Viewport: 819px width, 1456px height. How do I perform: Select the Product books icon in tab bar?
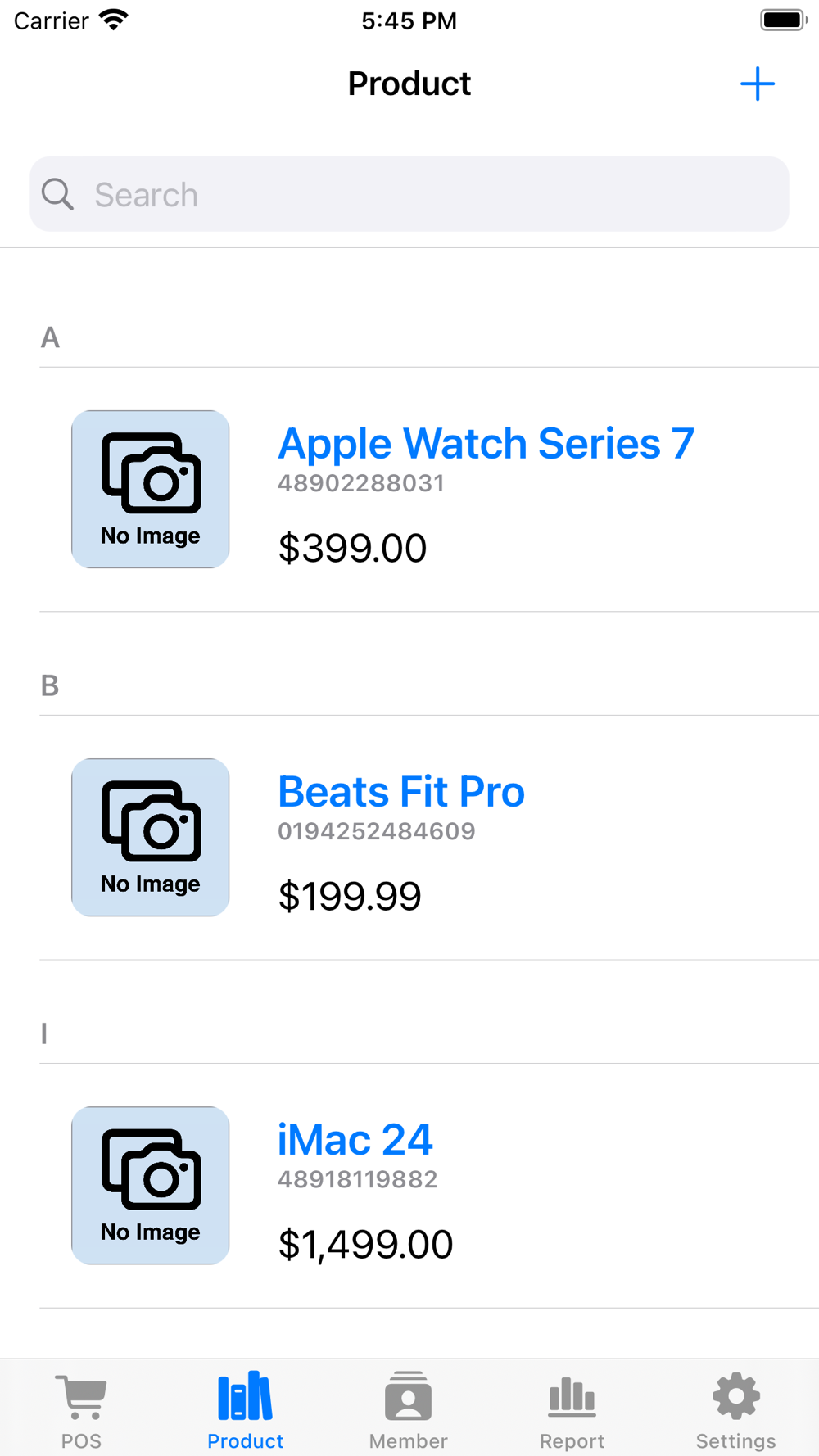(x=245, y=1395)
